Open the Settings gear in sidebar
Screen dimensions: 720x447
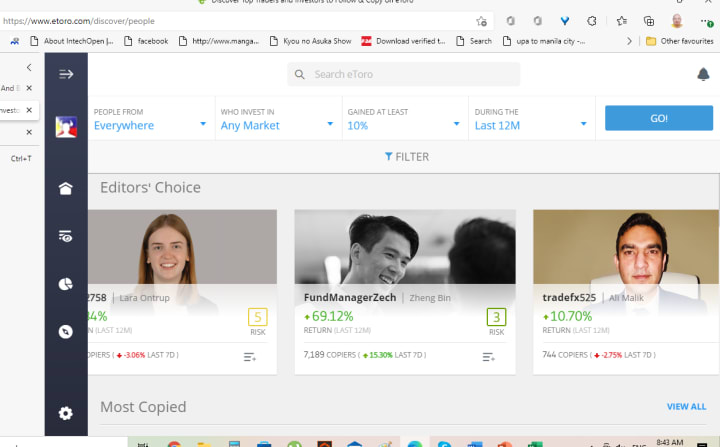coord(66,413)
